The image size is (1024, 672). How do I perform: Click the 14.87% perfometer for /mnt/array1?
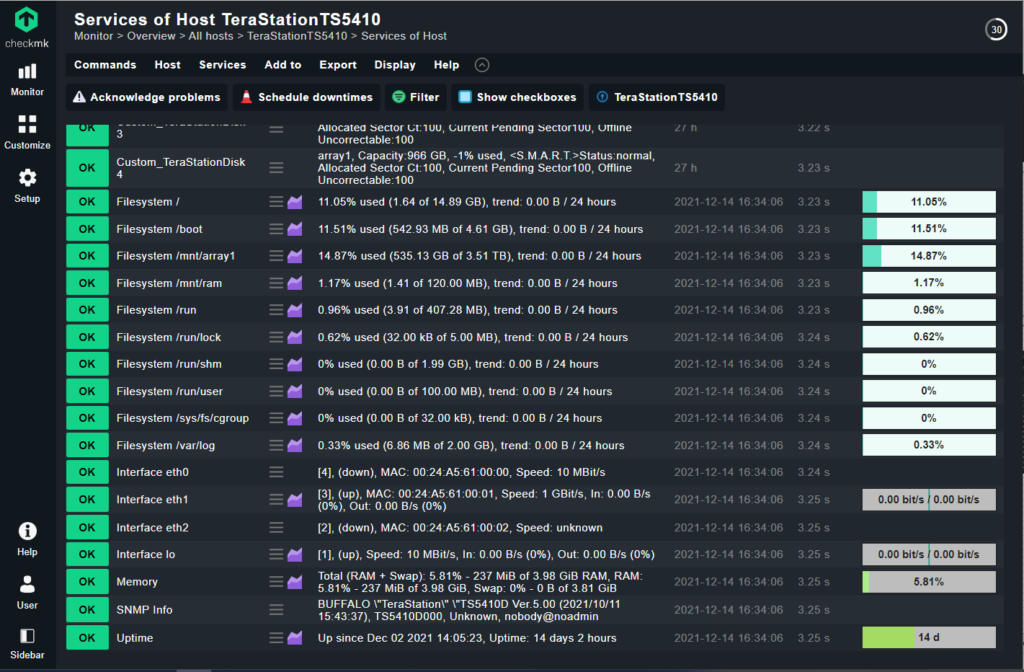(929, 256)
